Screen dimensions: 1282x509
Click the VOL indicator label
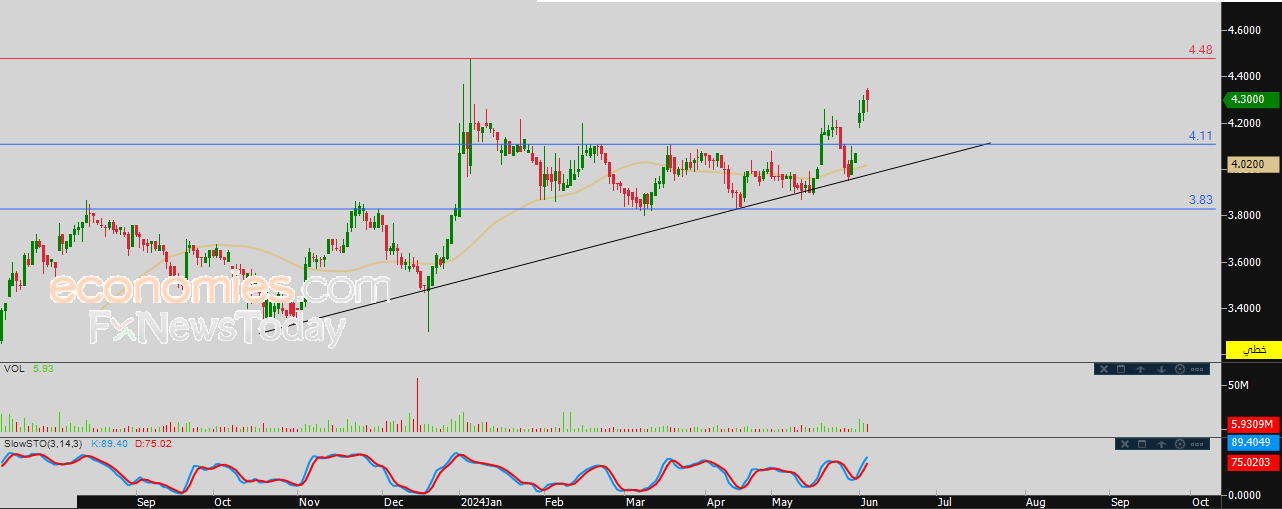[x=14, y=369]
